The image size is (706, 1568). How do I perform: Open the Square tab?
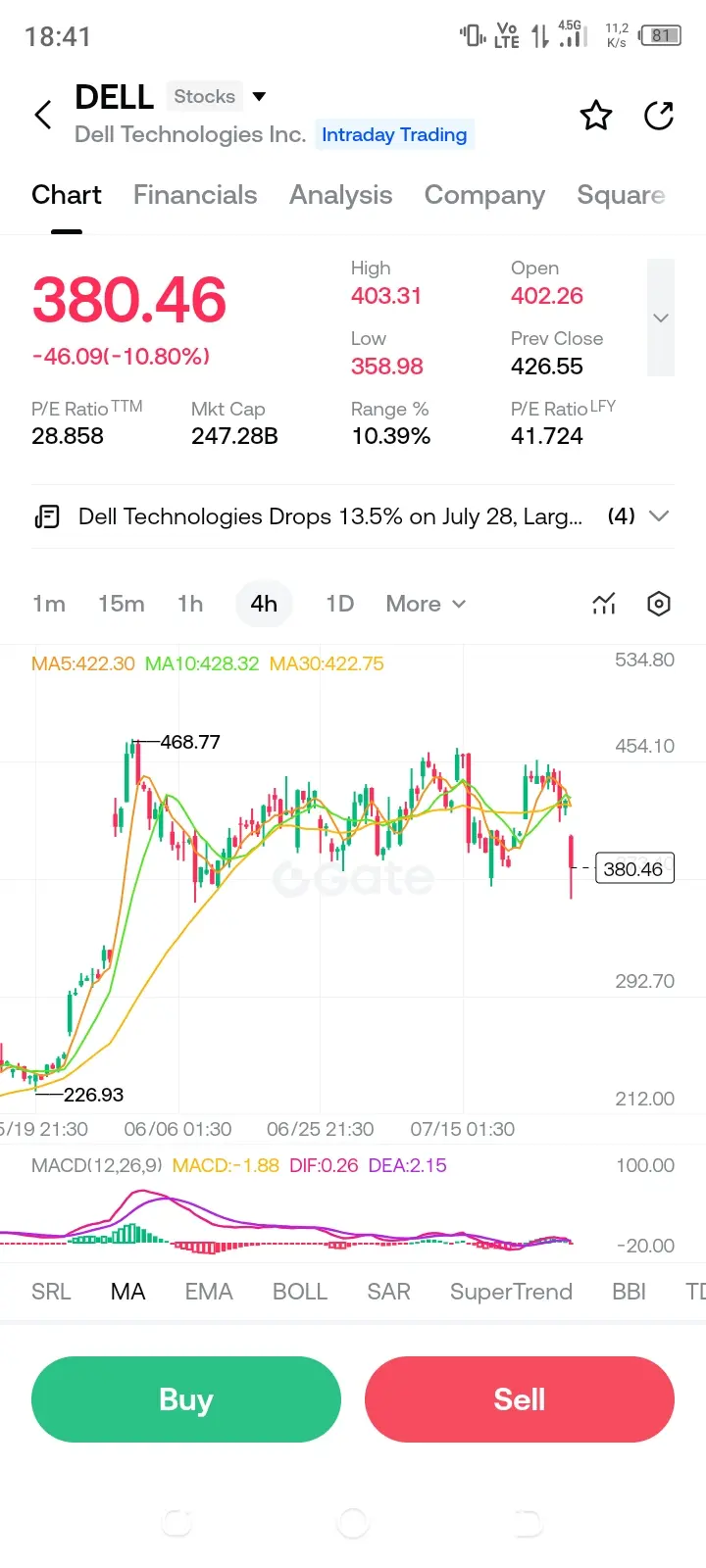coord(622,195)
